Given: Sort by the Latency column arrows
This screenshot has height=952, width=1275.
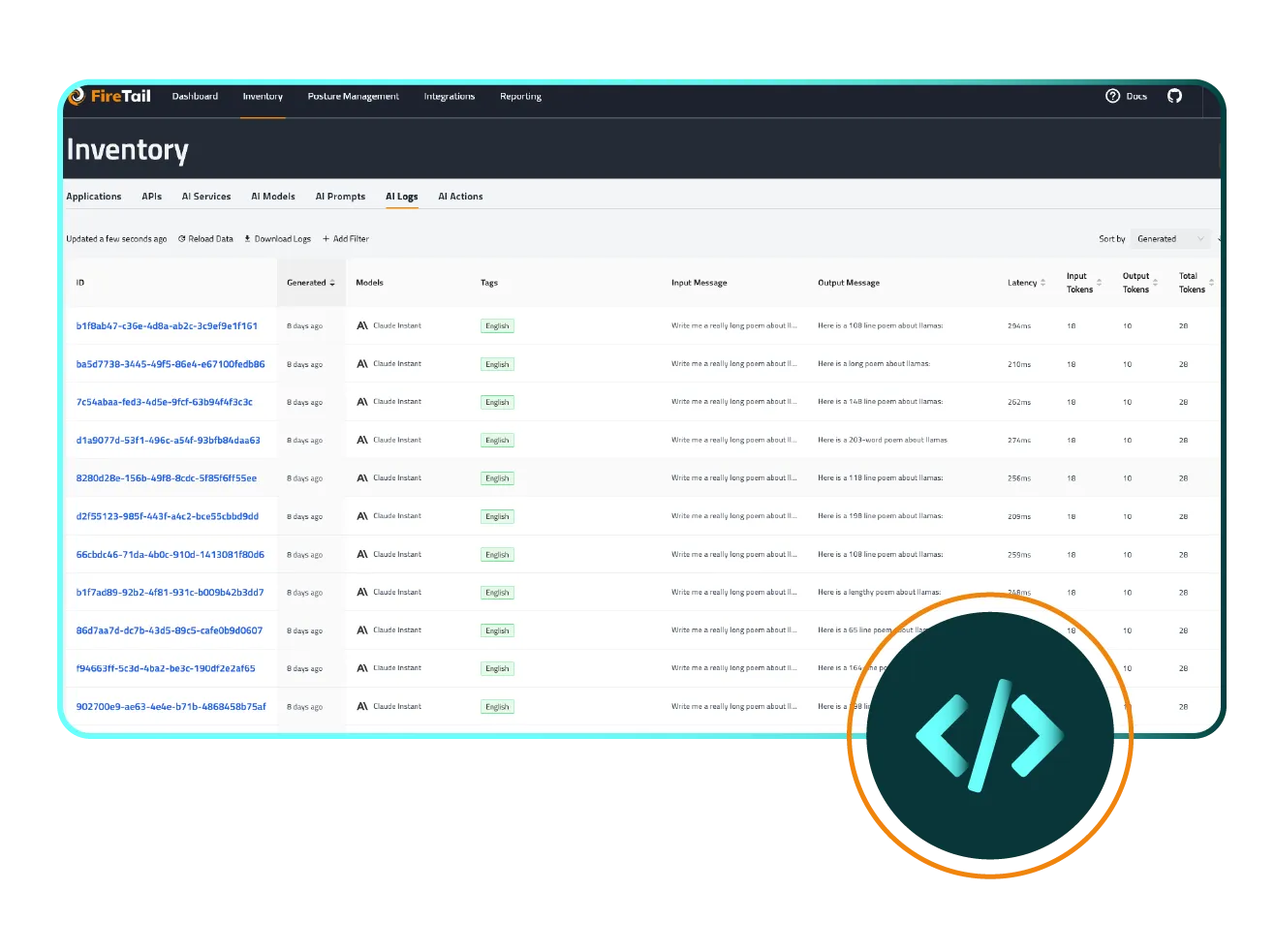Looking at the screenshot, I should (x=1042, y=283).
